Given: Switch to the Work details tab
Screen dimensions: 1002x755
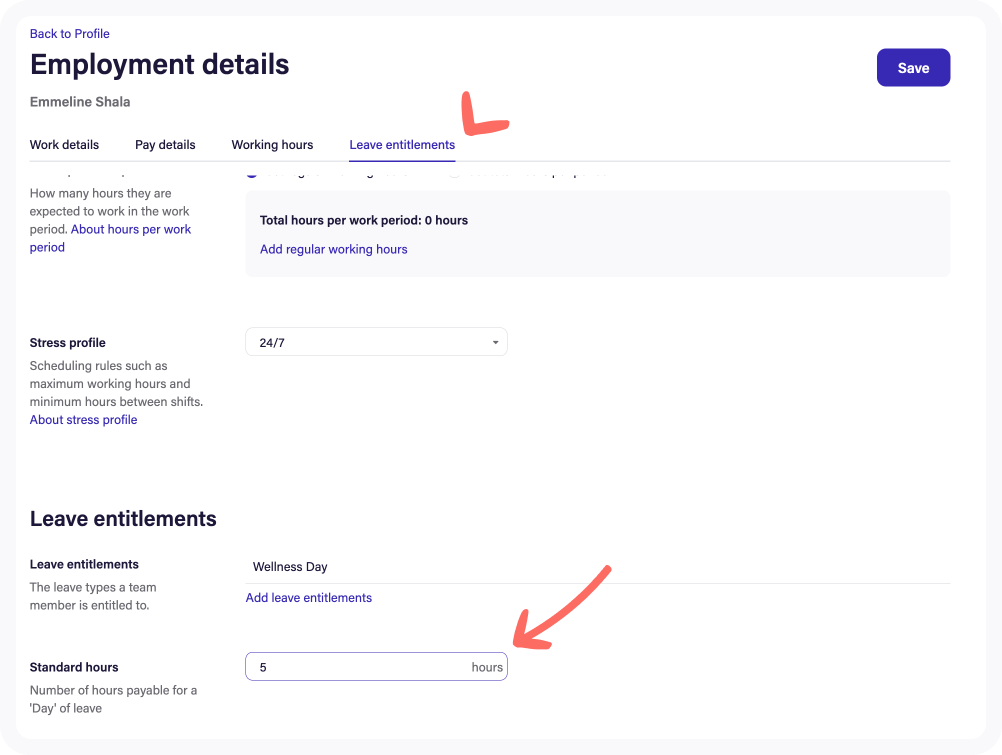Looking at the screenshot, I should coord(64,145).
